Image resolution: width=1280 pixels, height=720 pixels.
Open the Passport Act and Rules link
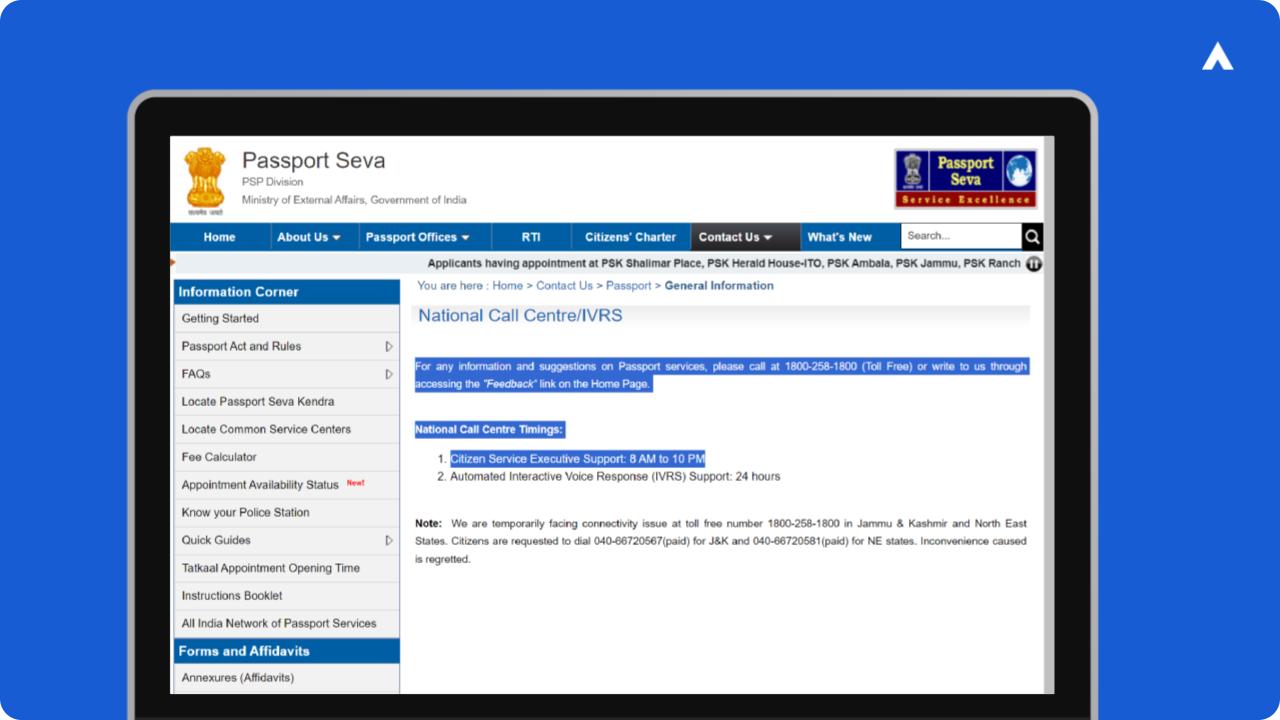tap(241, 346)
